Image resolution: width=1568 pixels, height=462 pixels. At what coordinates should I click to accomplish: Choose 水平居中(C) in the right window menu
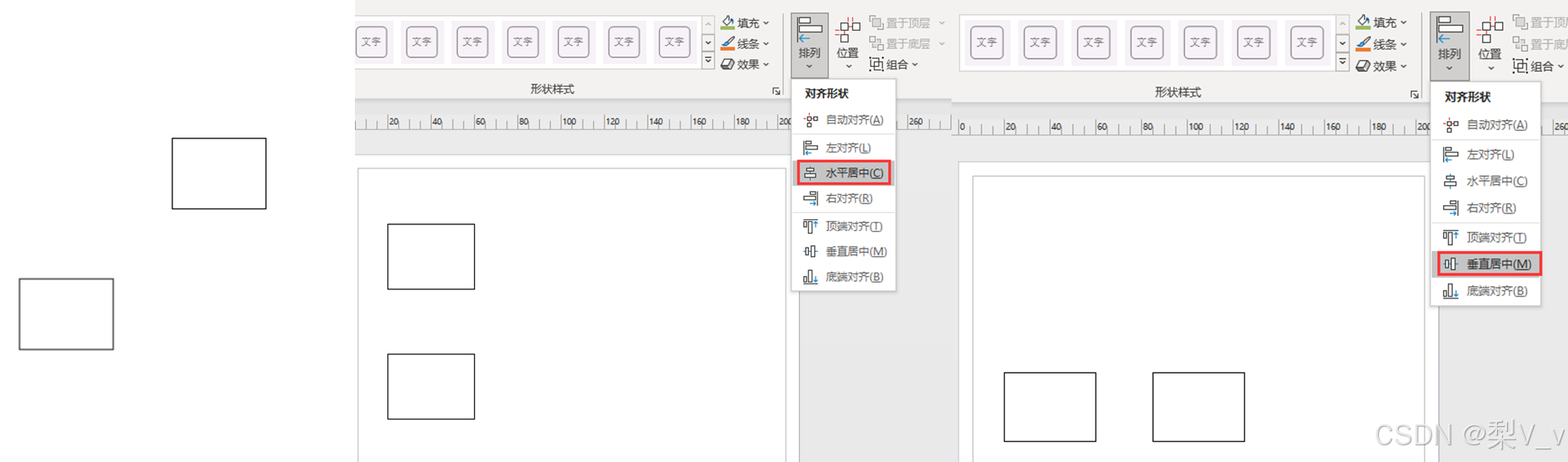click(1486, 181)
